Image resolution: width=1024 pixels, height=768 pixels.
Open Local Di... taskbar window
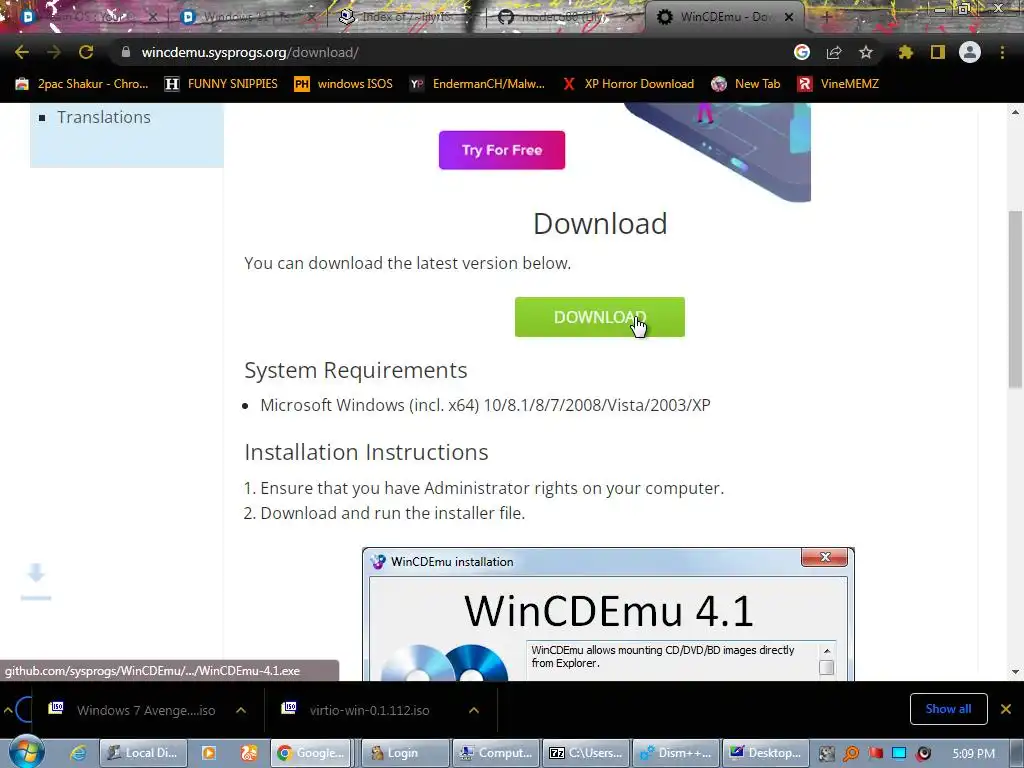142,753
